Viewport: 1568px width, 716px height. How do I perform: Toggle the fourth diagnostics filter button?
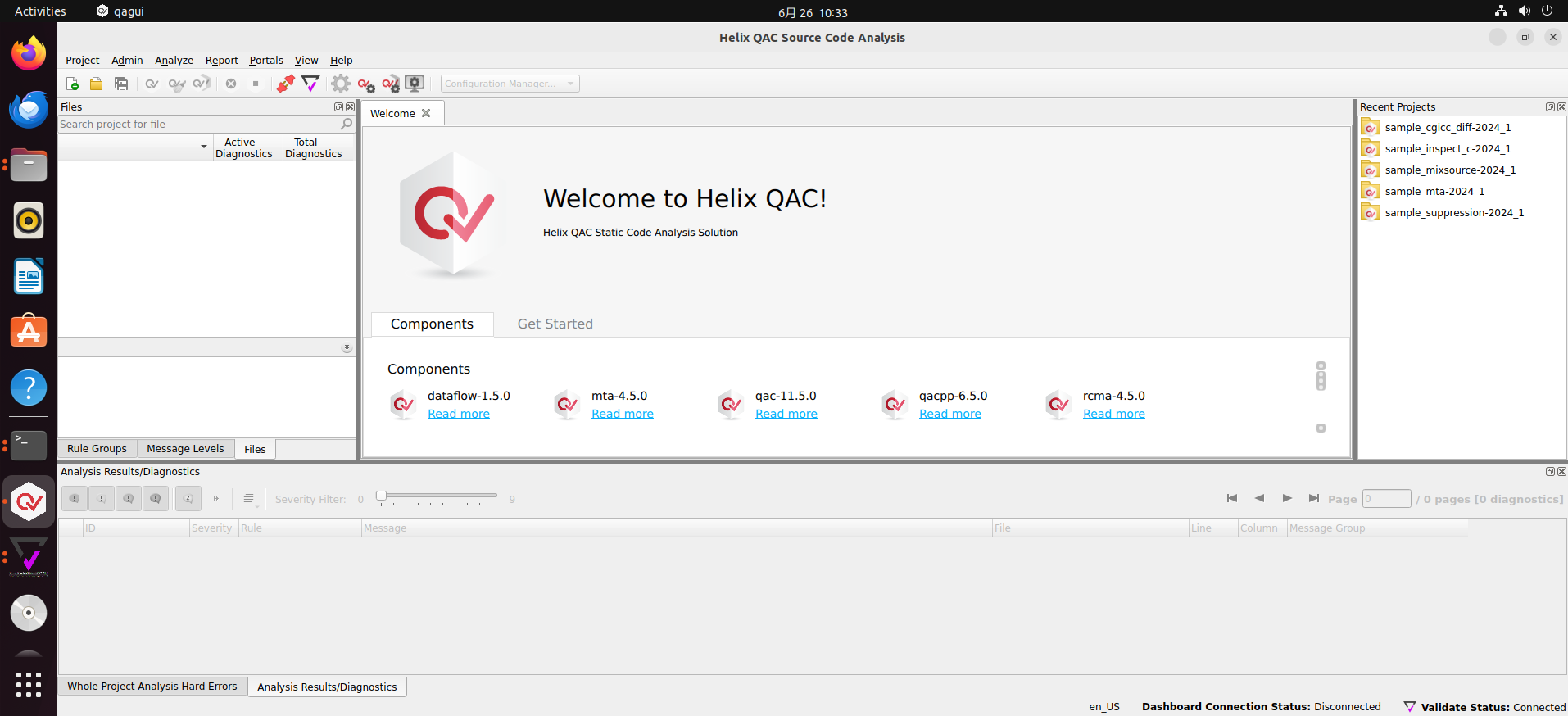(156, 499)
